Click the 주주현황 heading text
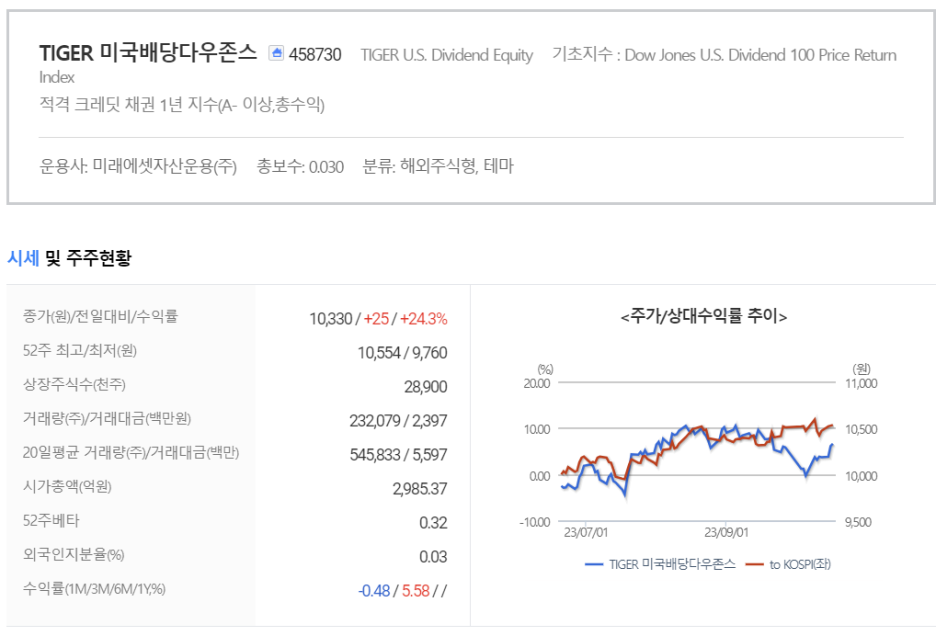 (x=98, y=259)
